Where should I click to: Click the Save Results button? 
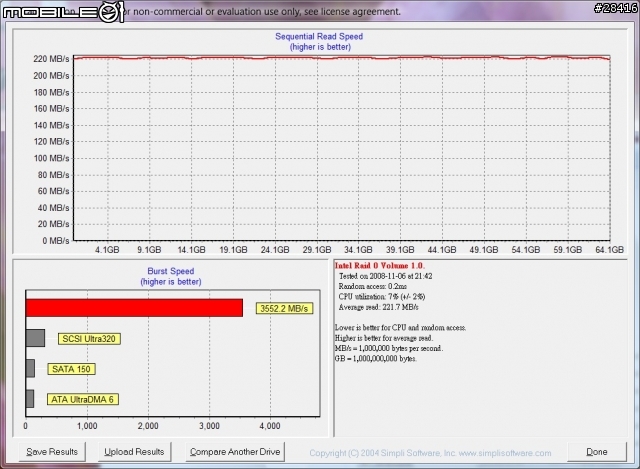click(52, 452)
